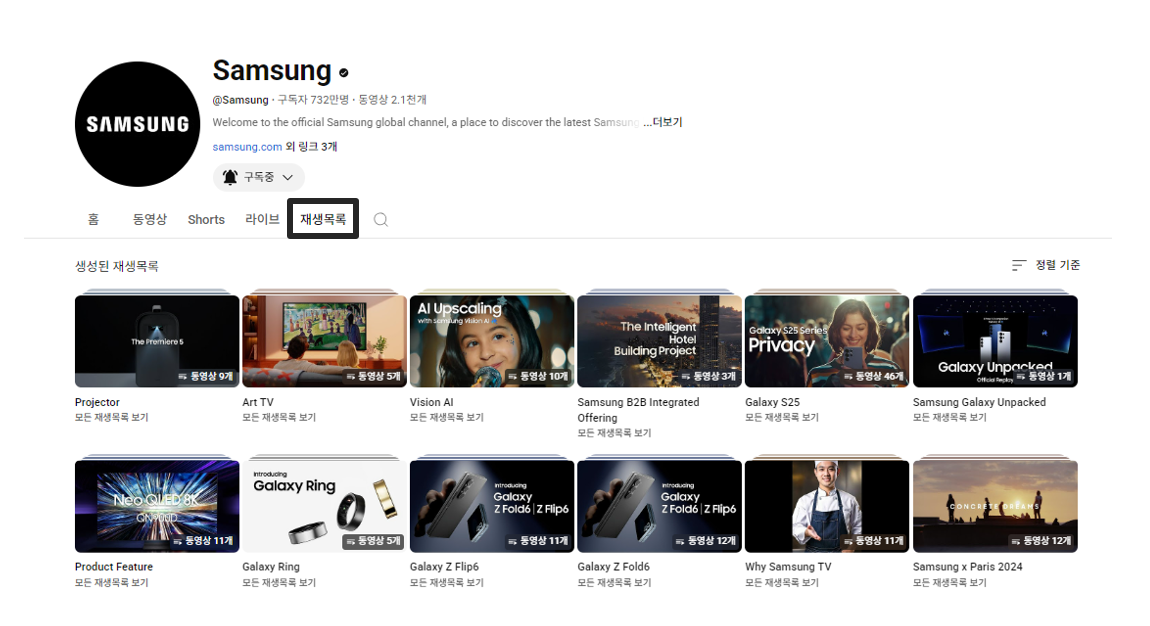The height and width of the screenshot is (626, 1150).
Task: Open the Galaxy Z Fold6 playlist thumbnail
Action: click(659, 506)
